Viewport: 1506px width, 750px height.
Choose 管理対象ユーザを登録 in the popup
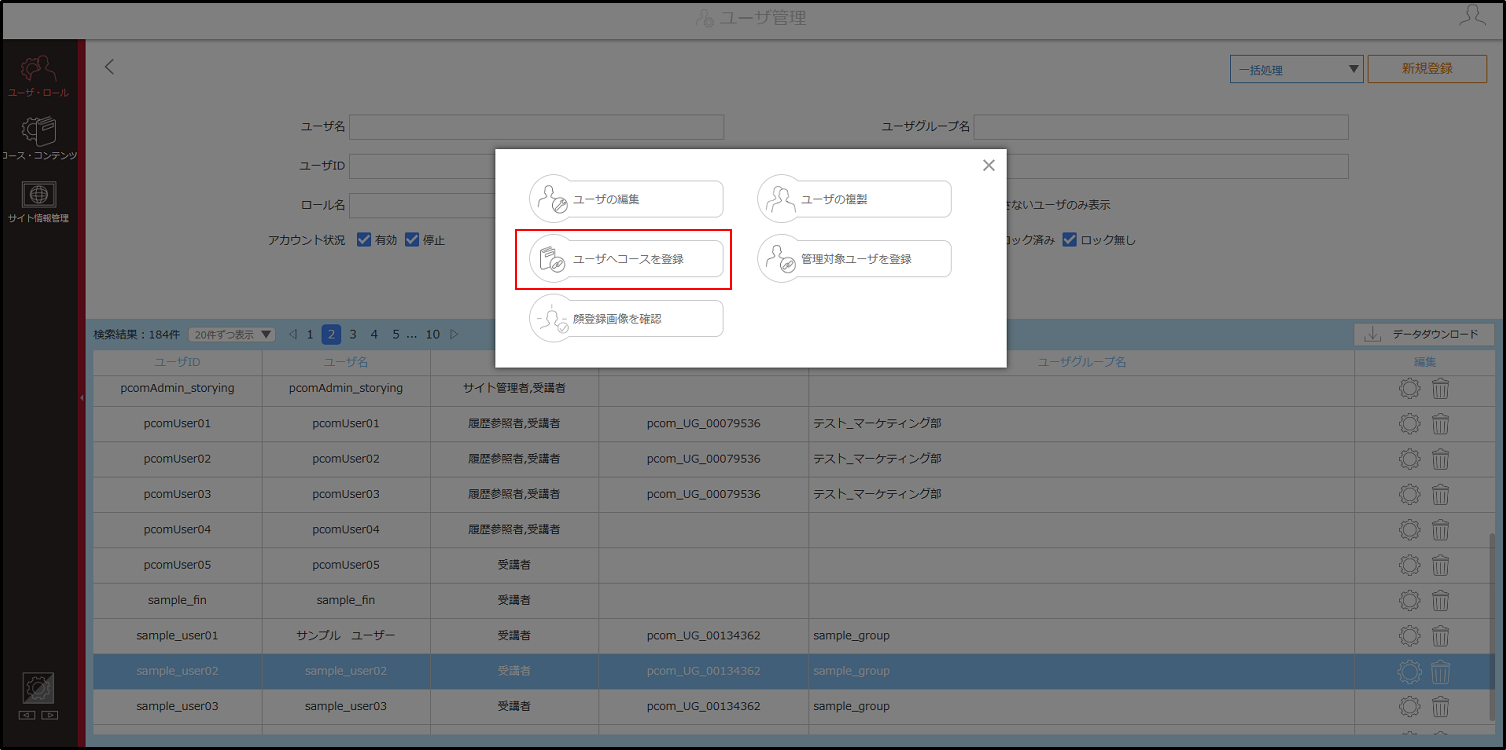pos(854,259)
